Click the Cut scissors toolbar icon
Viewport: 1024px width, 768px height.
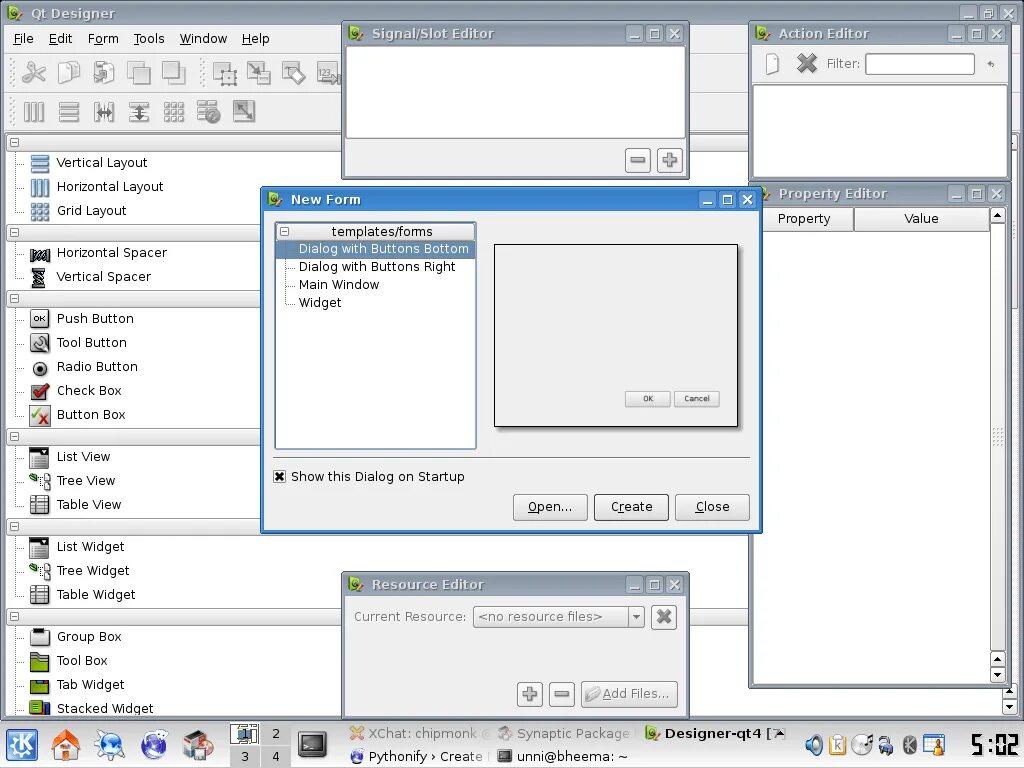click(x=33, y=72)
